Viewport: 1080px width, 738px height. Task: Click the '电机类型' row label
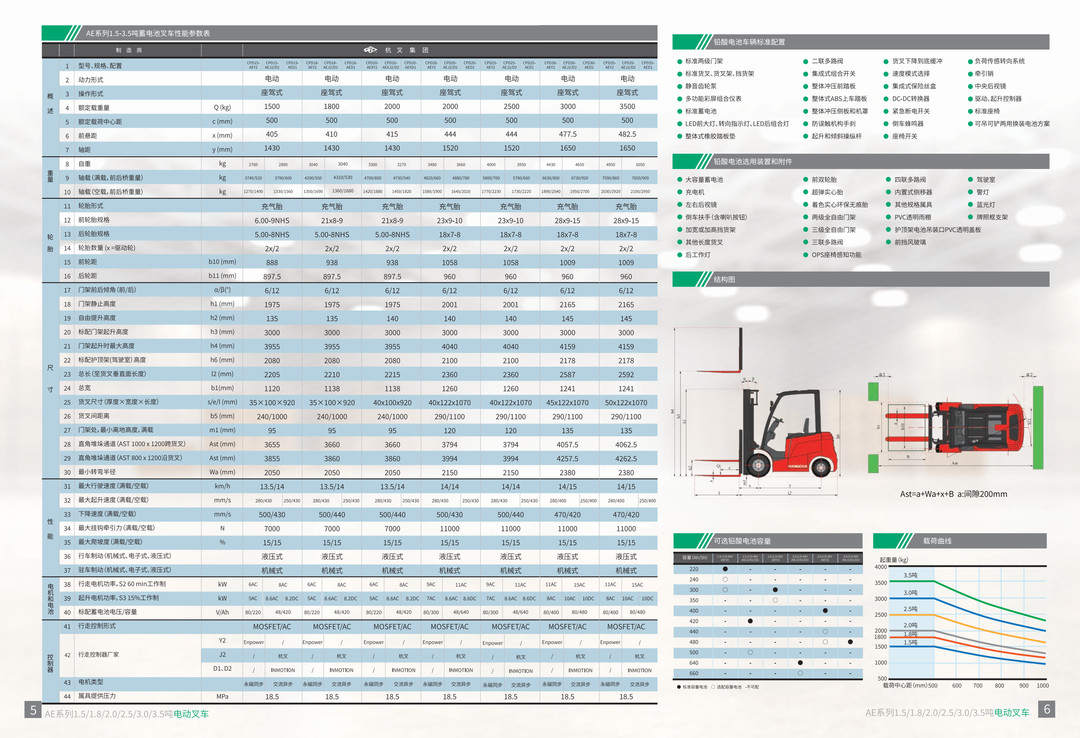pyautogui.click(x=90, y=682)
